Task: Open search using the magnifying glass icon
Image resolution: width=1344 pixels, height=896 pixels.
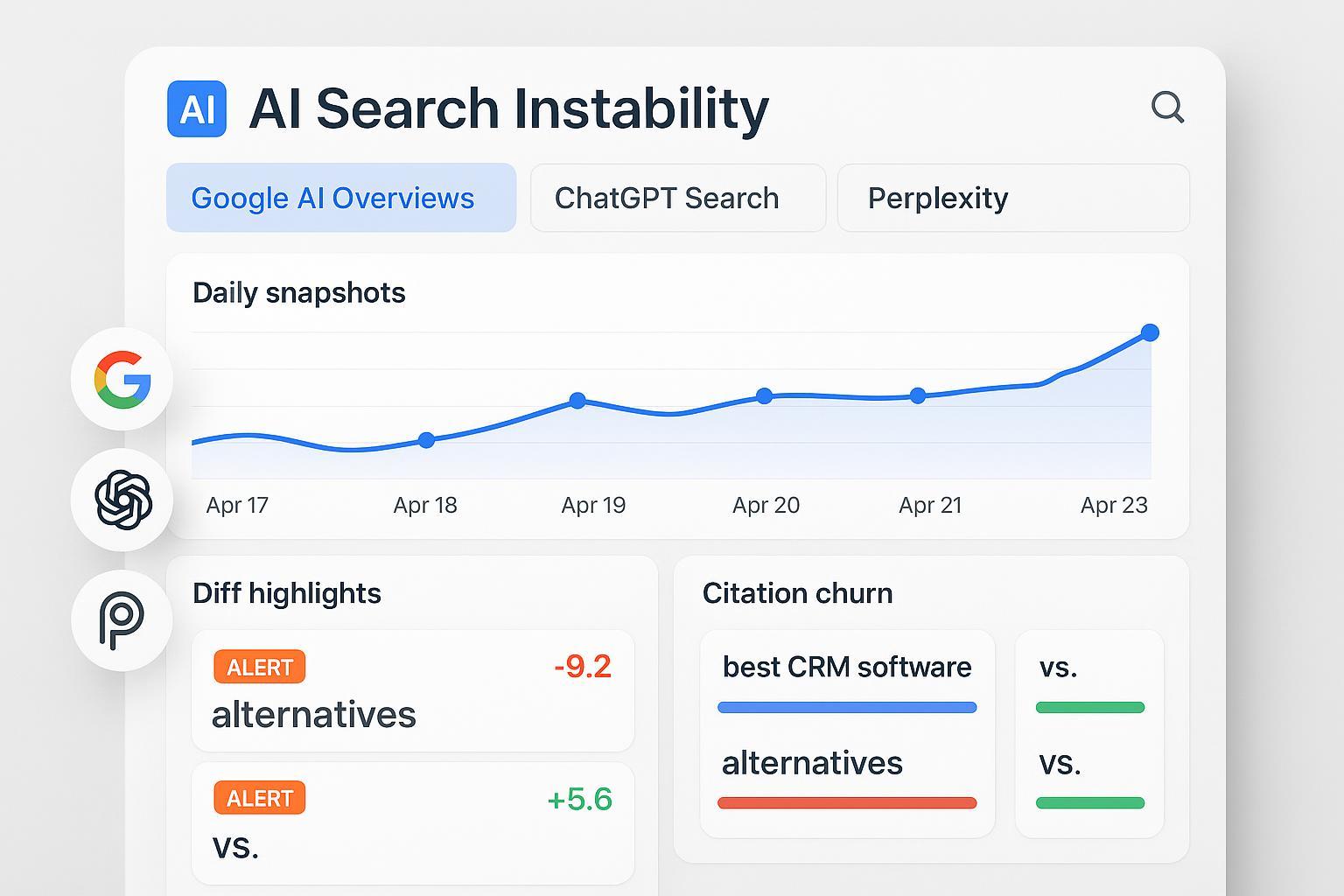Action: coord(1167,108)
